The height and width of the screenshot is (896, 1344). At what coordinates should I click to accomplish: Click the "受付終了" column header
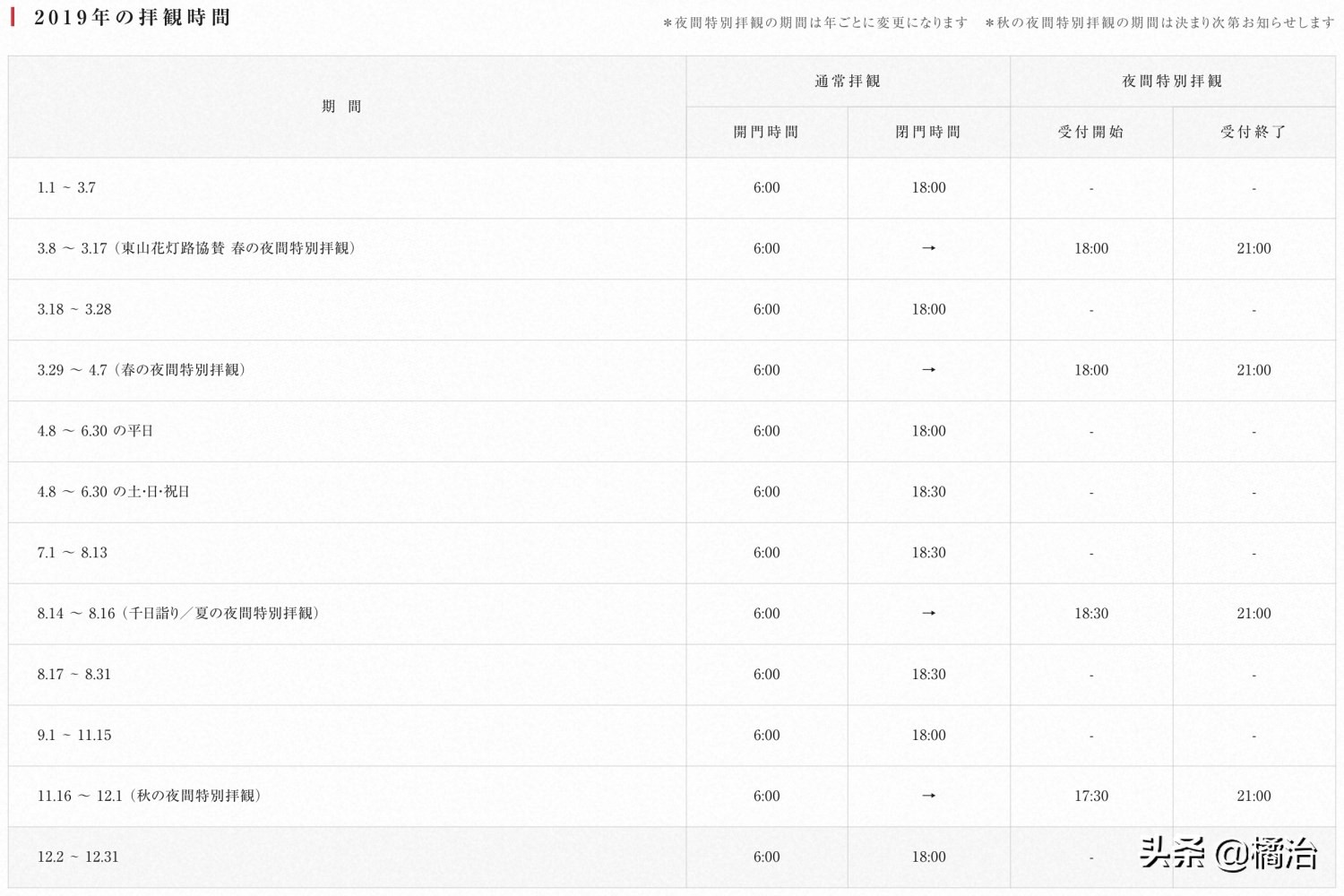point(1254,133)
